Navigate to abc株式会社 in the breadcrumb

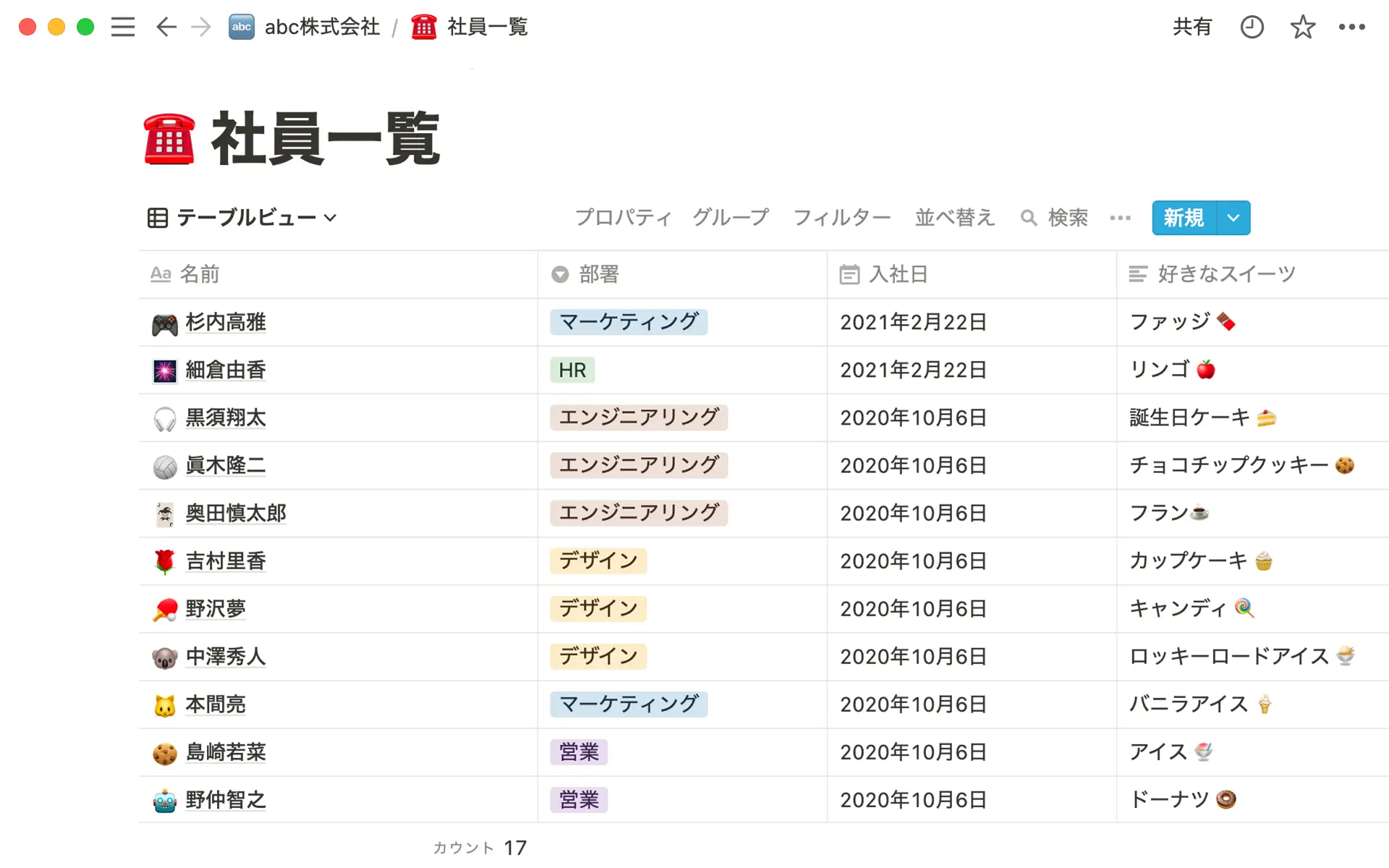[x=321, y=27]
